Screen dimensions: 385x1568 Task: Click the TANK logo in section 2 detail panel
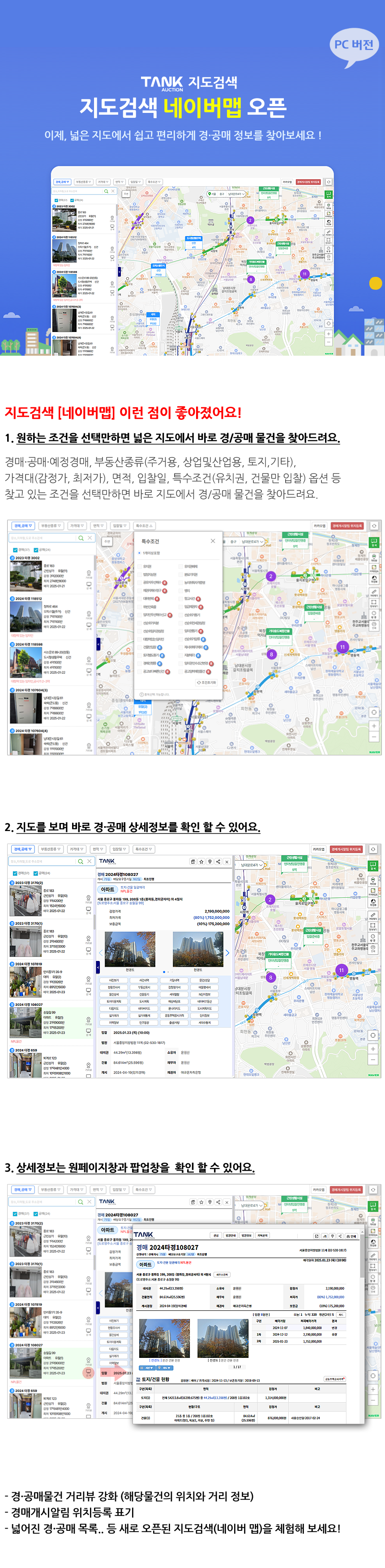click(x=107, y=862)
